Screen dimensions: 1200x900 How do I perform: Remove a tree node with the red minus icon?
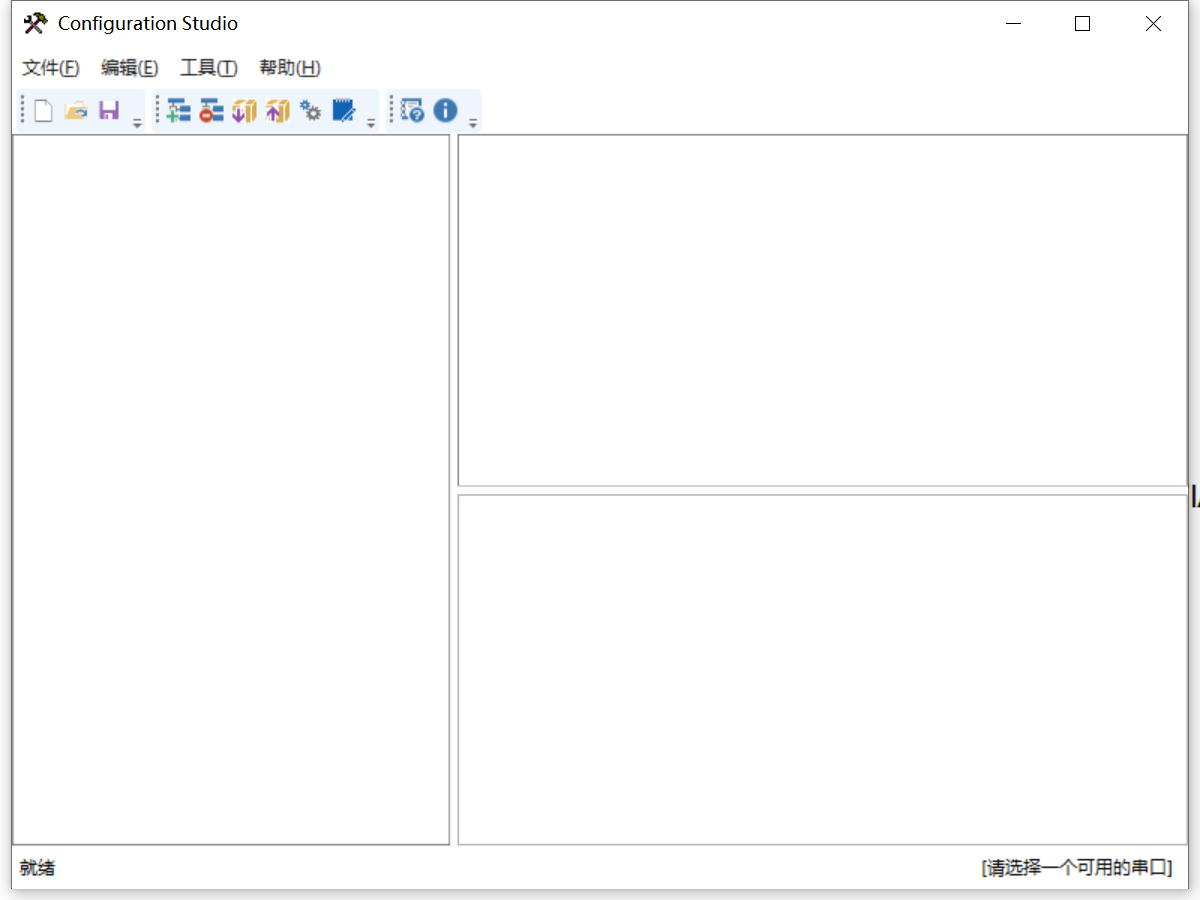(211, 111)
